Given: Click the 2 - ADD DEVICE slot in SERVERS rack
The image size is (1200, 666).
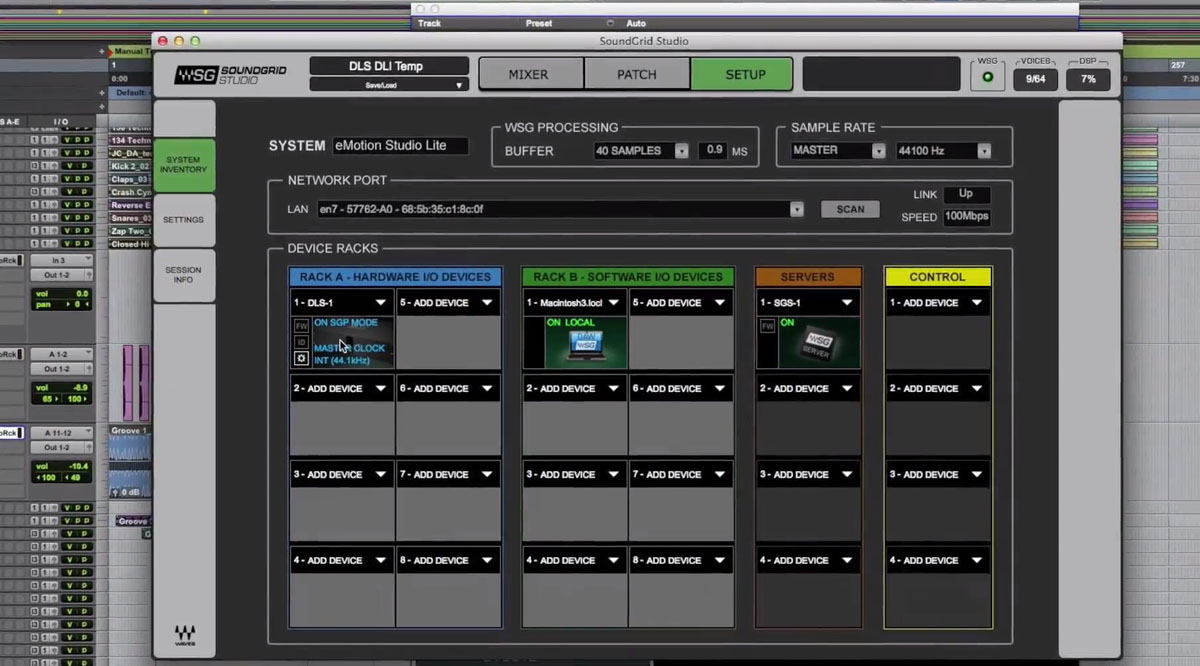Looking at the screenshot, I should (805, 388).
